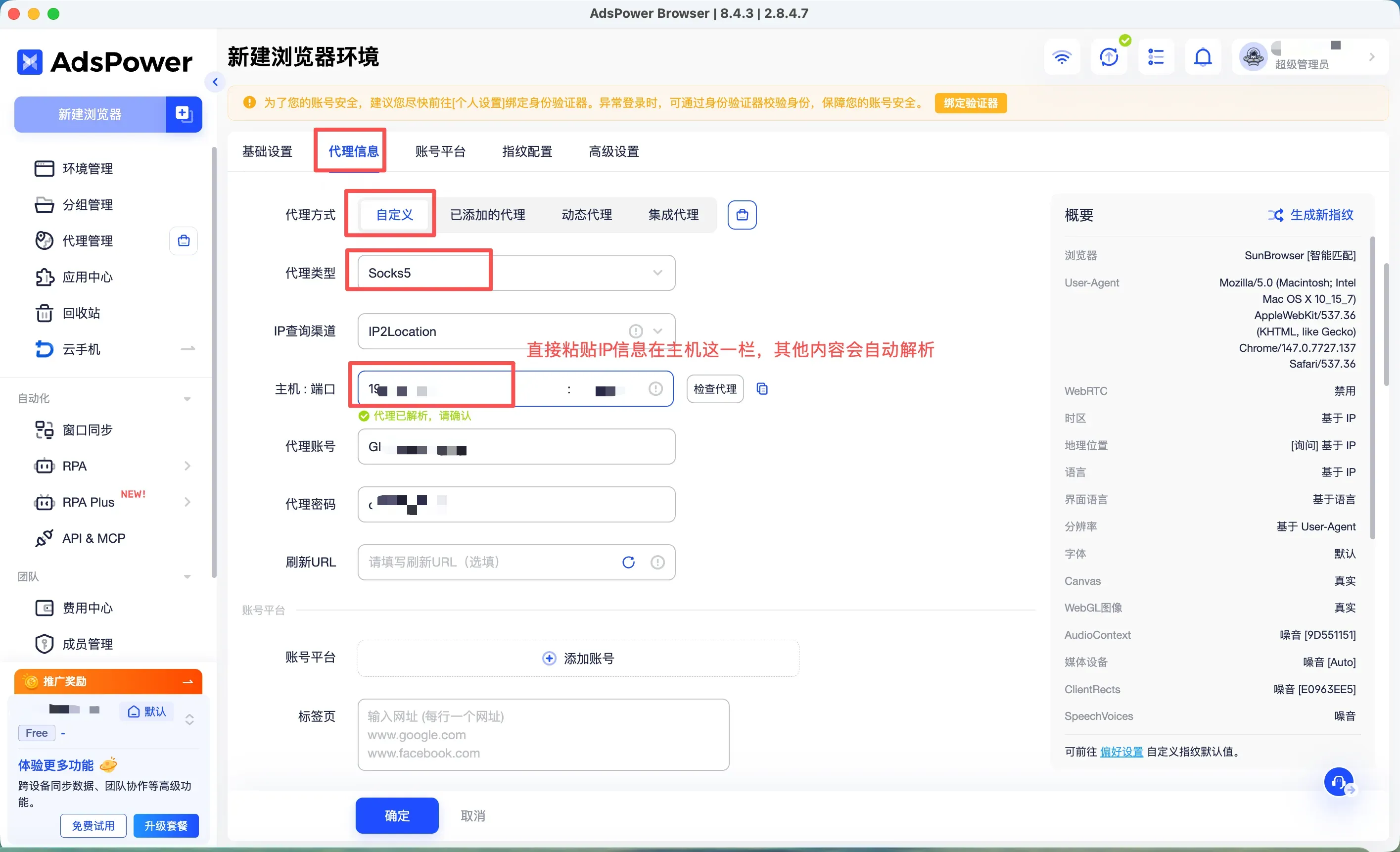Image resolution: width=1400 pixels, height=852 pixels.
Task: Click the 升级套餐 button
Action: (x=166, y=825)
